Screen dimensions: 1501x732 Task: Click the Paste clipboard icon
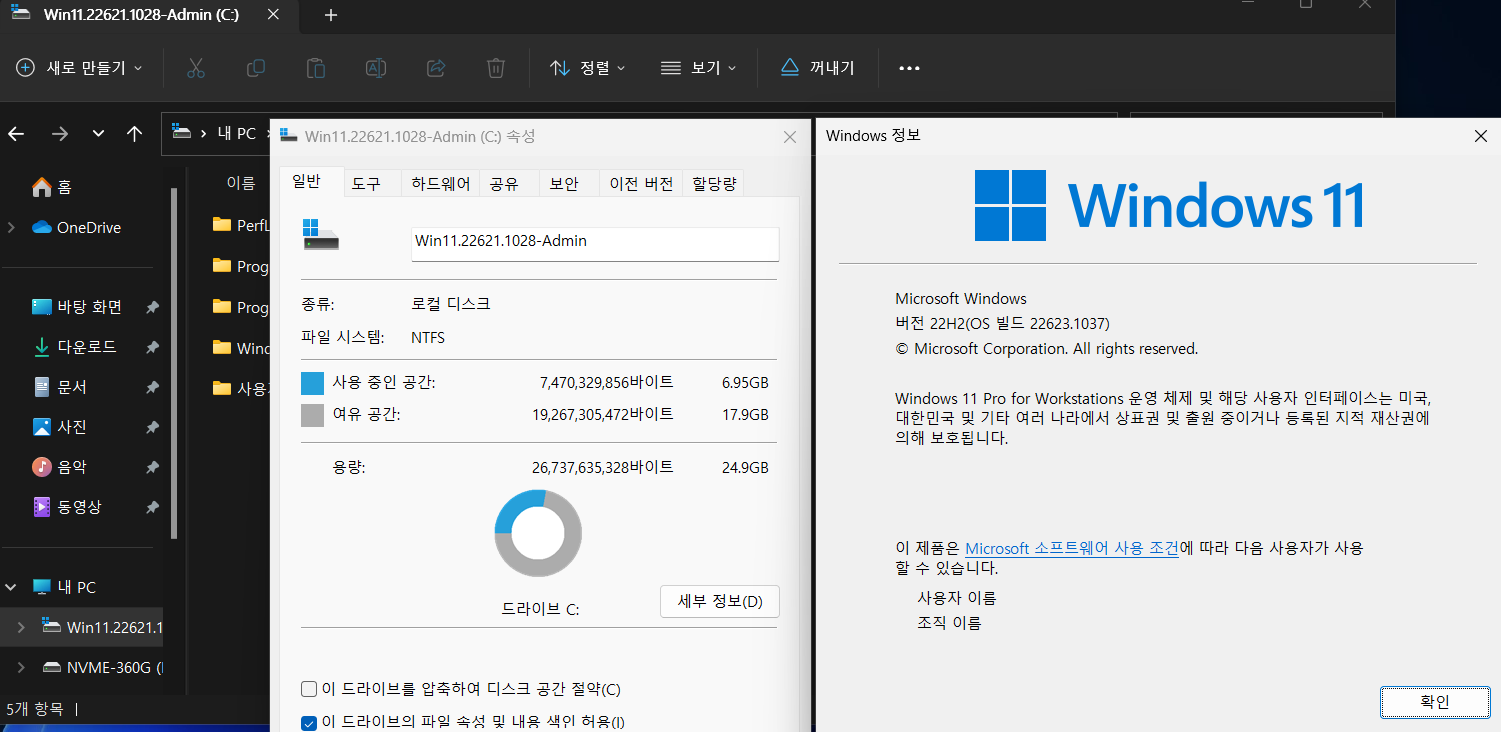click(x=316, y=68)
